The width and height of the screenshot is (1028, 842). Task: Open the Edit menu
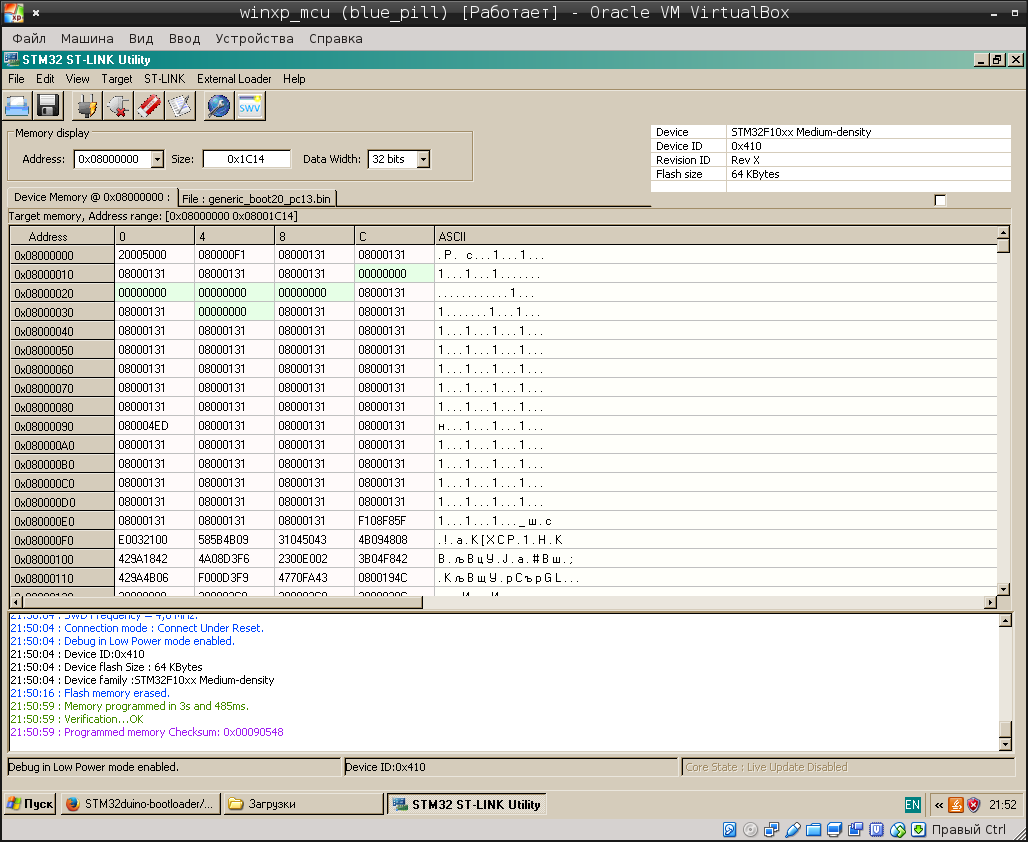click(45, 79)
